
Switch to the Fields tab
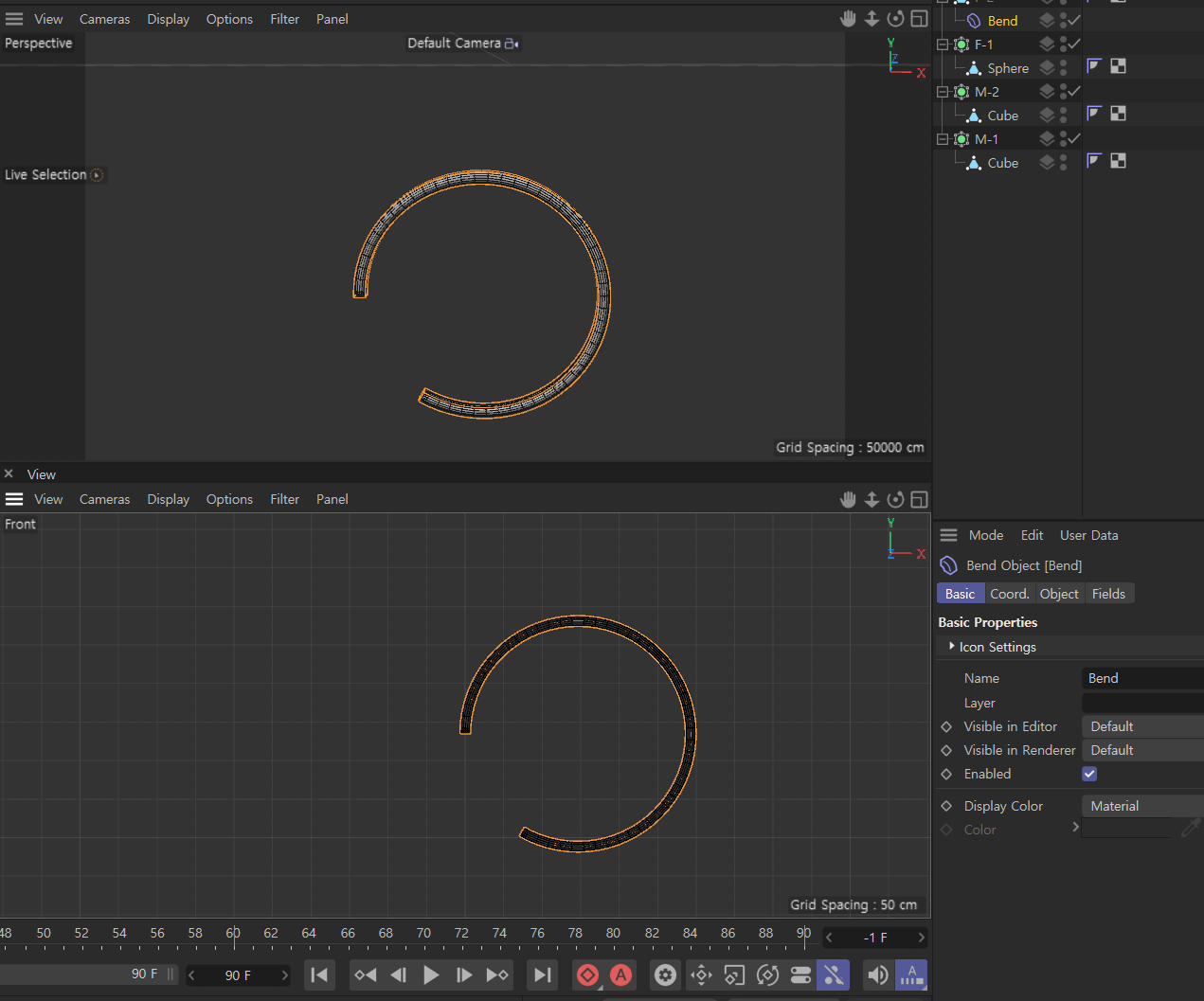click(1108, 594)
